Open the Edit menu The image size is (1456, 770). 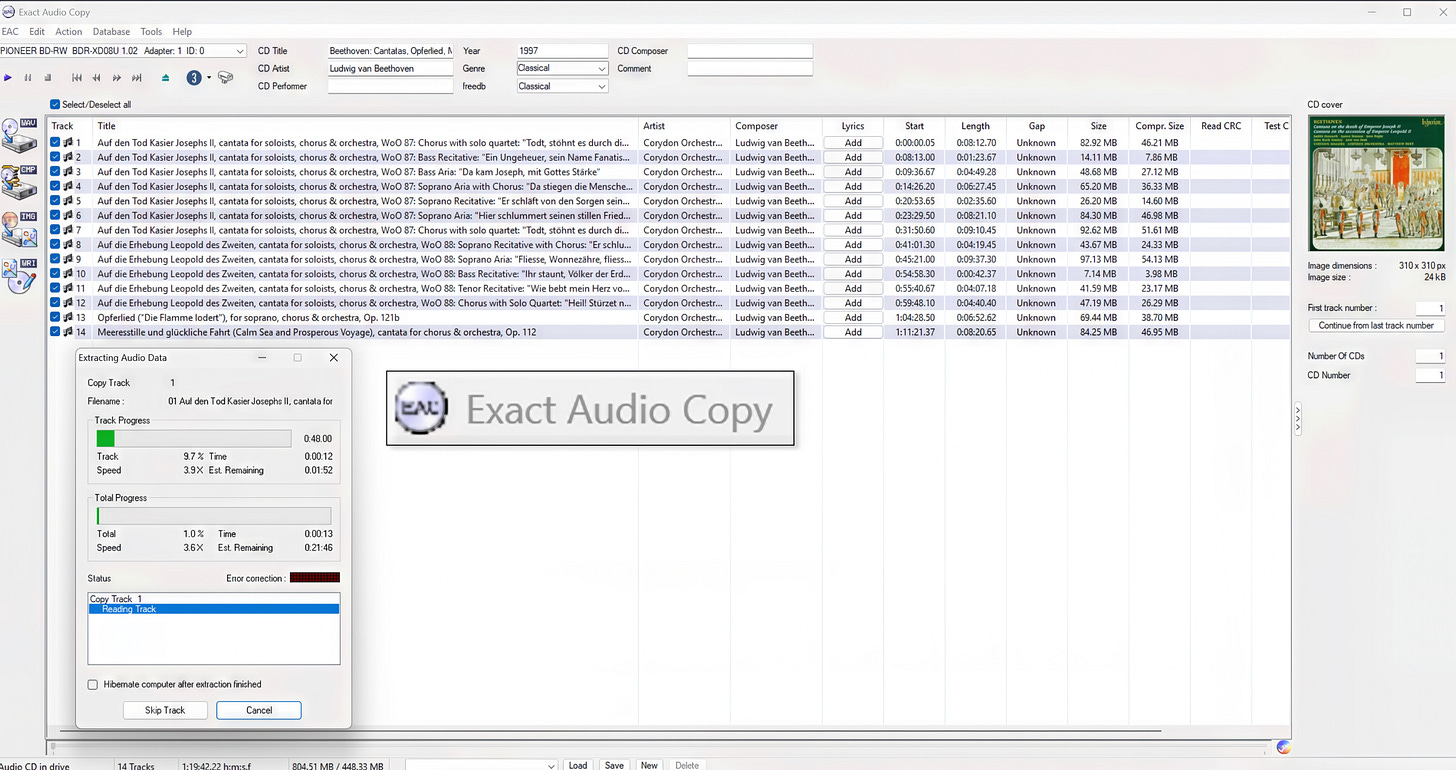click(37, 32)
